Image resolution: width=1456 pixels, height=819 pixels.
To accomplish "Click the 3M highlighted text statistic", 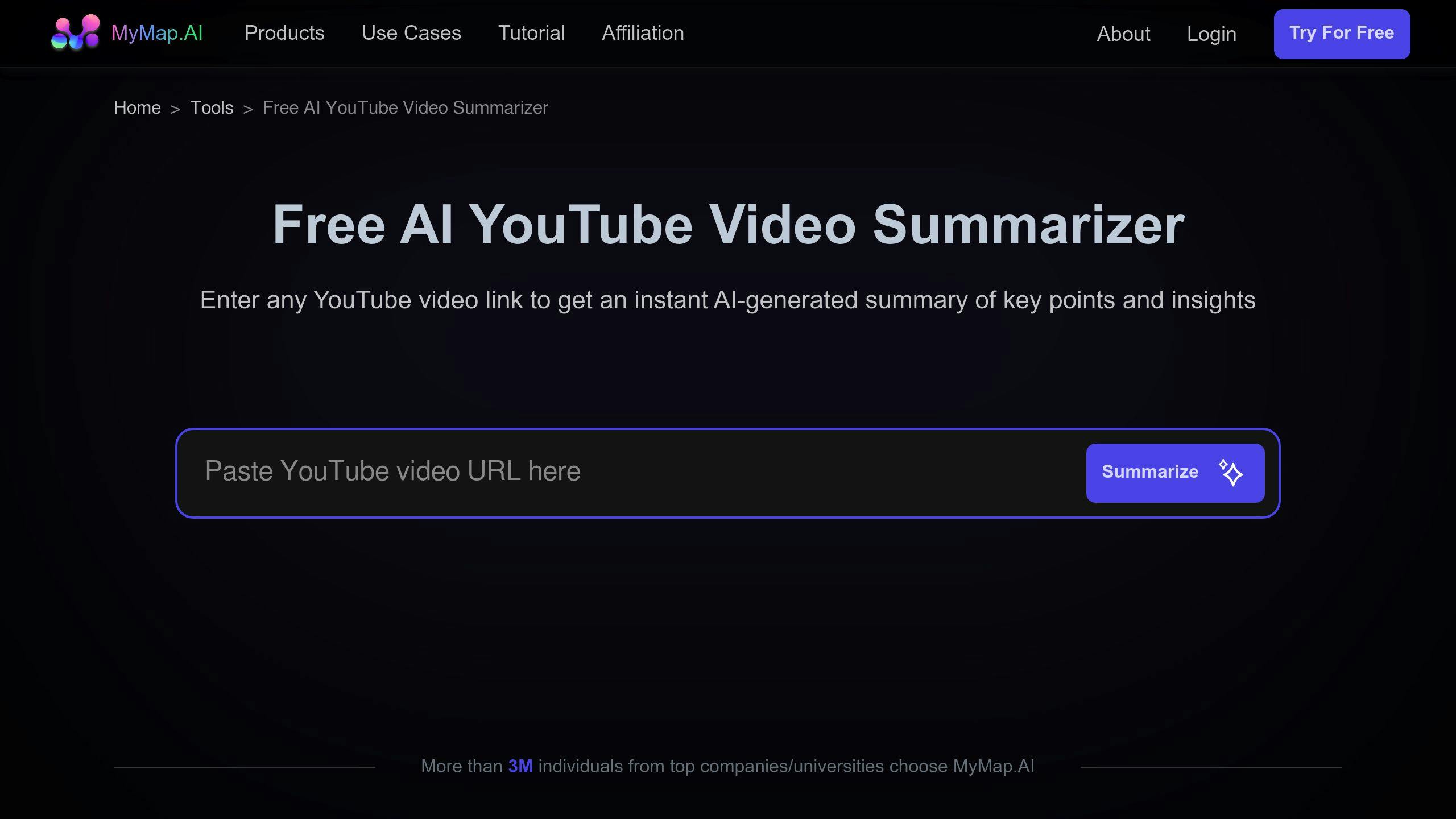I will pos(519,766).
